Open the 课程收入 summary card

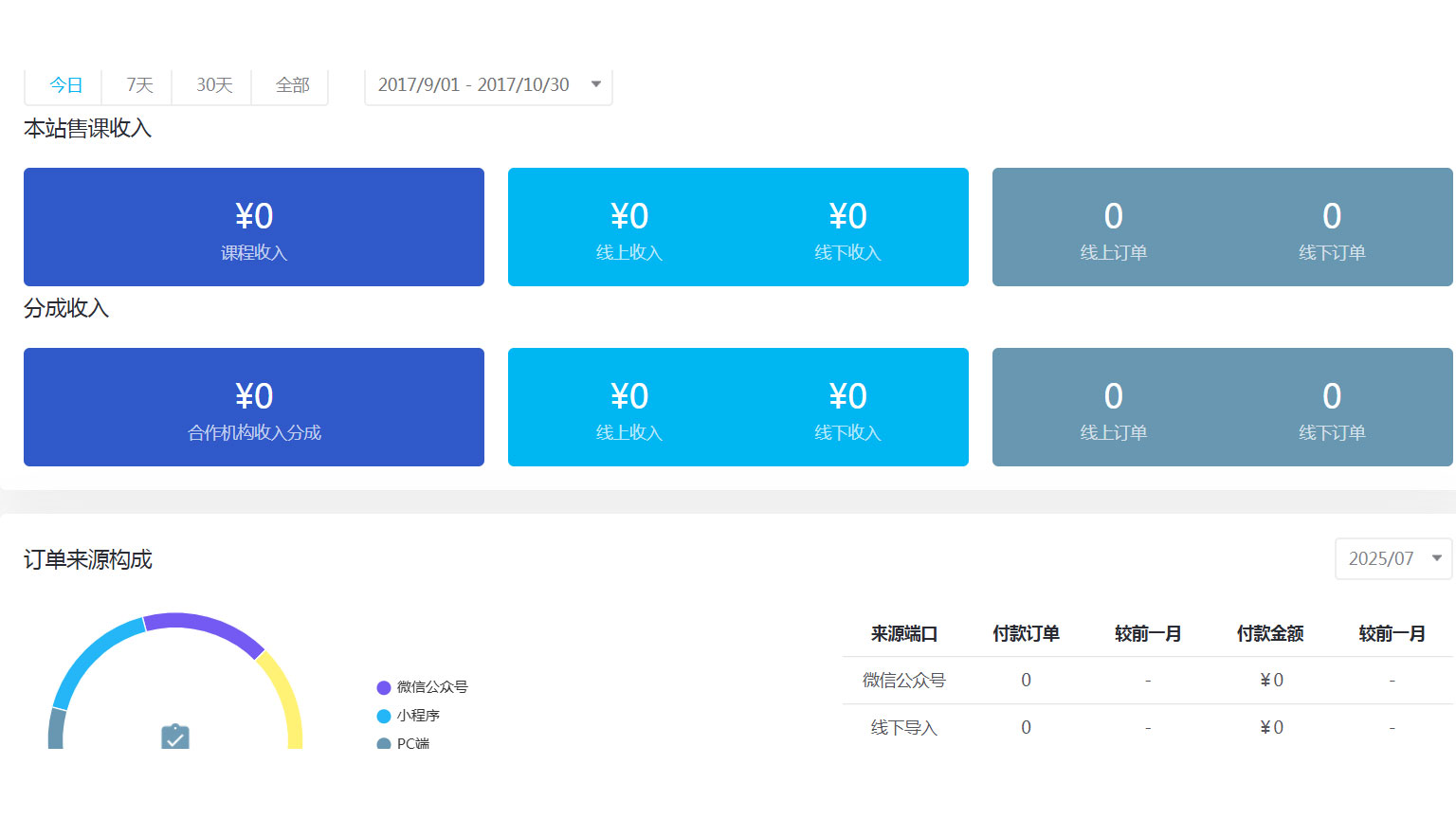(254, 227)
